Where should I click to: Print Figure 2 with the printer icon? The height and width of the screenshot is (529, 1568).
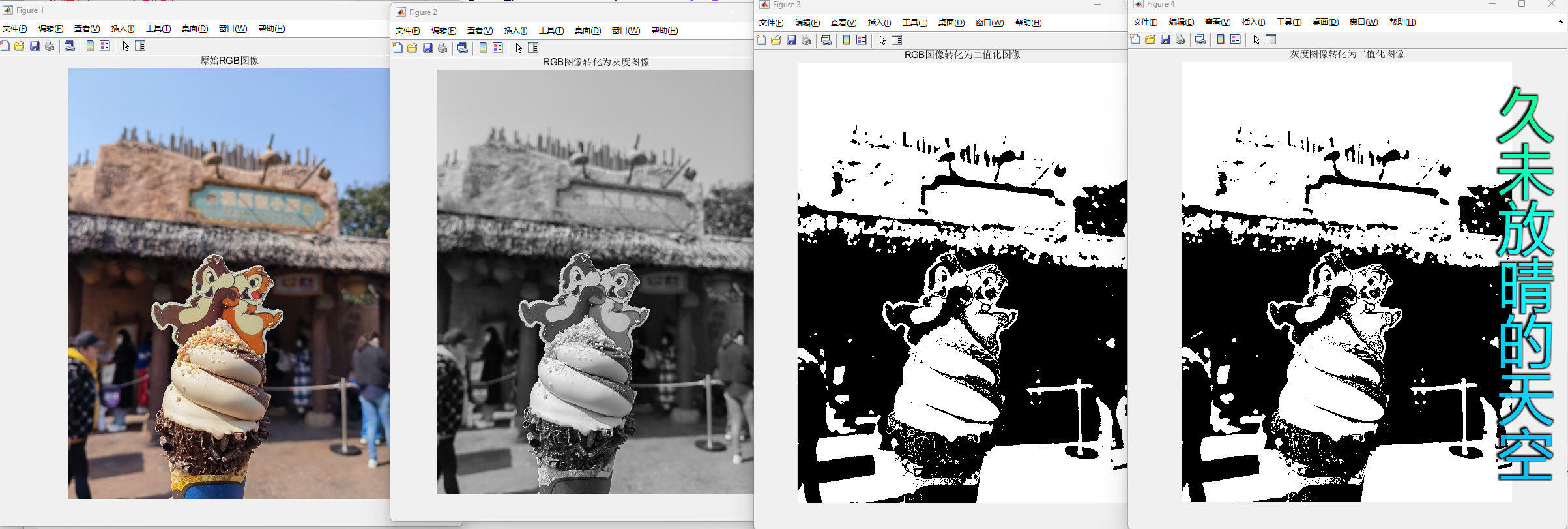[443, 48]
